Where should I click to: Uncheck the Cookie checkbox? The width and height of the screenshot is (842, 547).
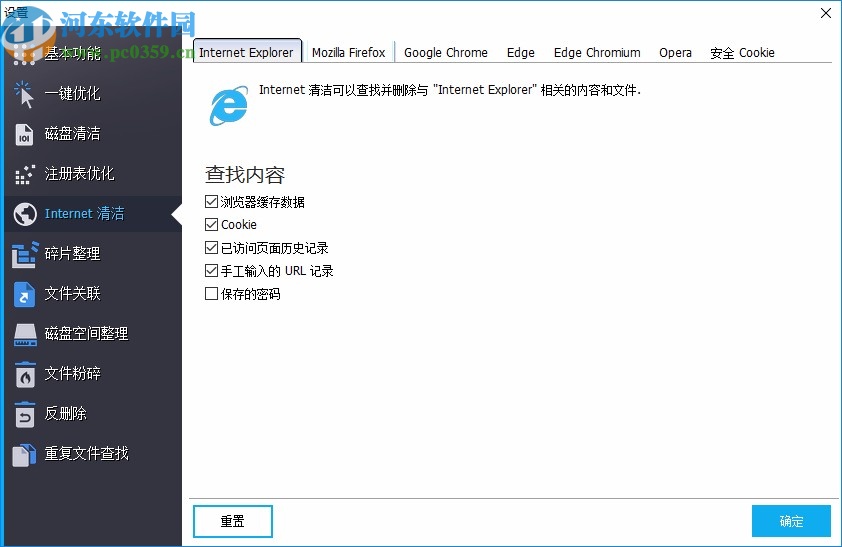tap(211, 224)
